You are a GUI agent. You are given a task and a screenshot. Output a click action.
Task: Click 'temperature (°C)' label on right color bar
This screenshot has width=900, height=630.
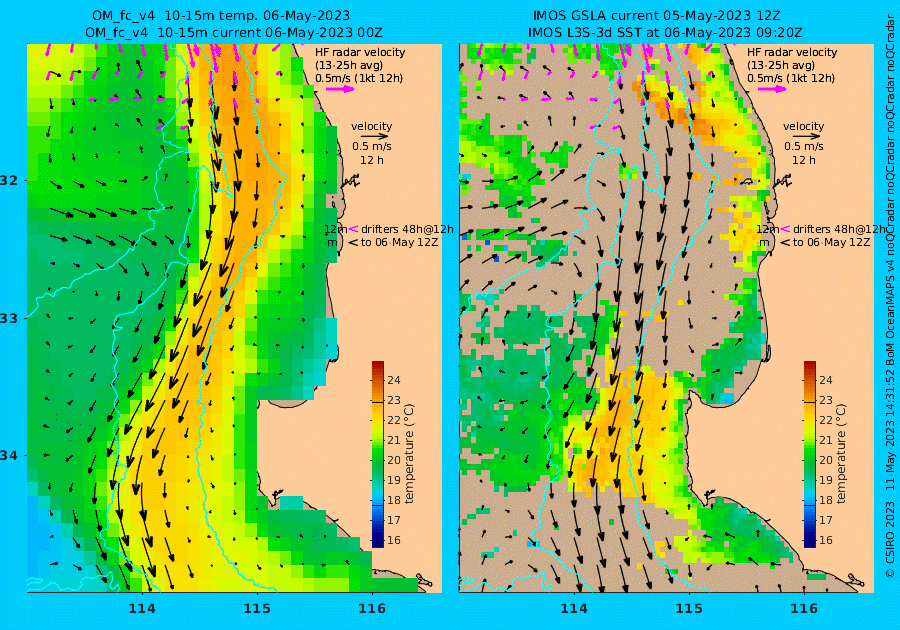click(841, 454)
